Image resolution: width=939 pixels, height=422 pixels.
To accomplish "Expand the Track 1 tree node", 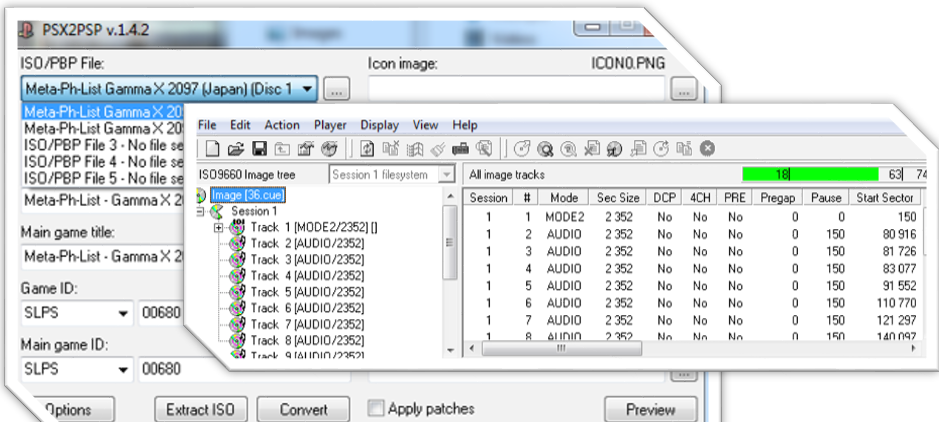I will click(219, 227).
